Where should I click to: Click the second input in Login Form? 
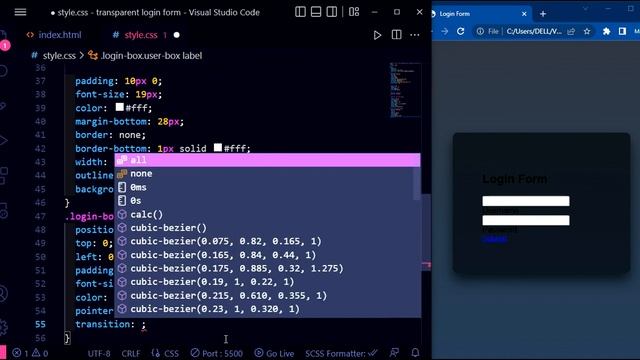coord(526,220)
